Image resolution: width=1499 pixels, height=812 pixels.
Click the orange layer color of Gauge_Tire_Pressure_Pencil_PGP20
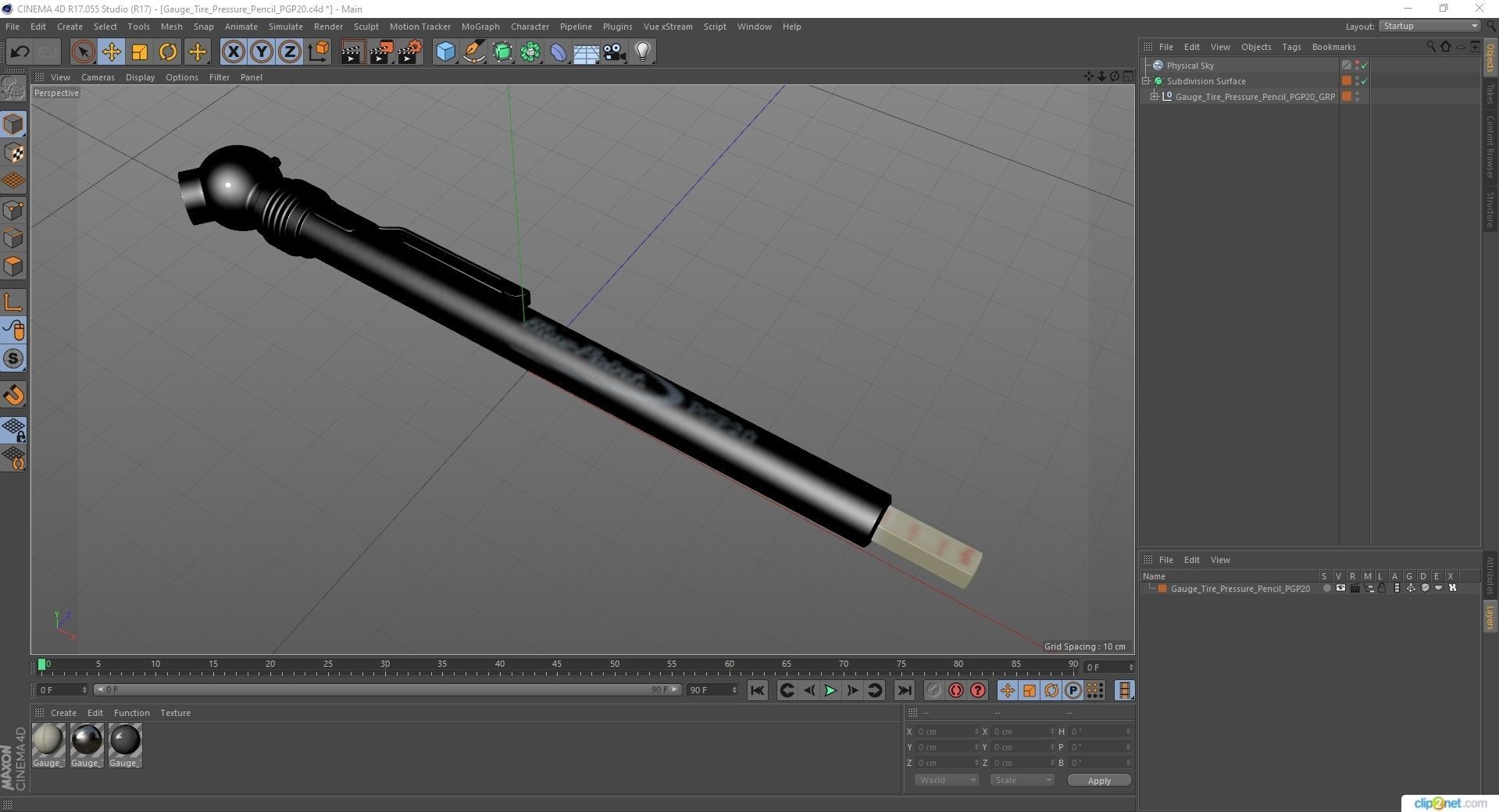pyautogui.click(x=1162, y=589)
